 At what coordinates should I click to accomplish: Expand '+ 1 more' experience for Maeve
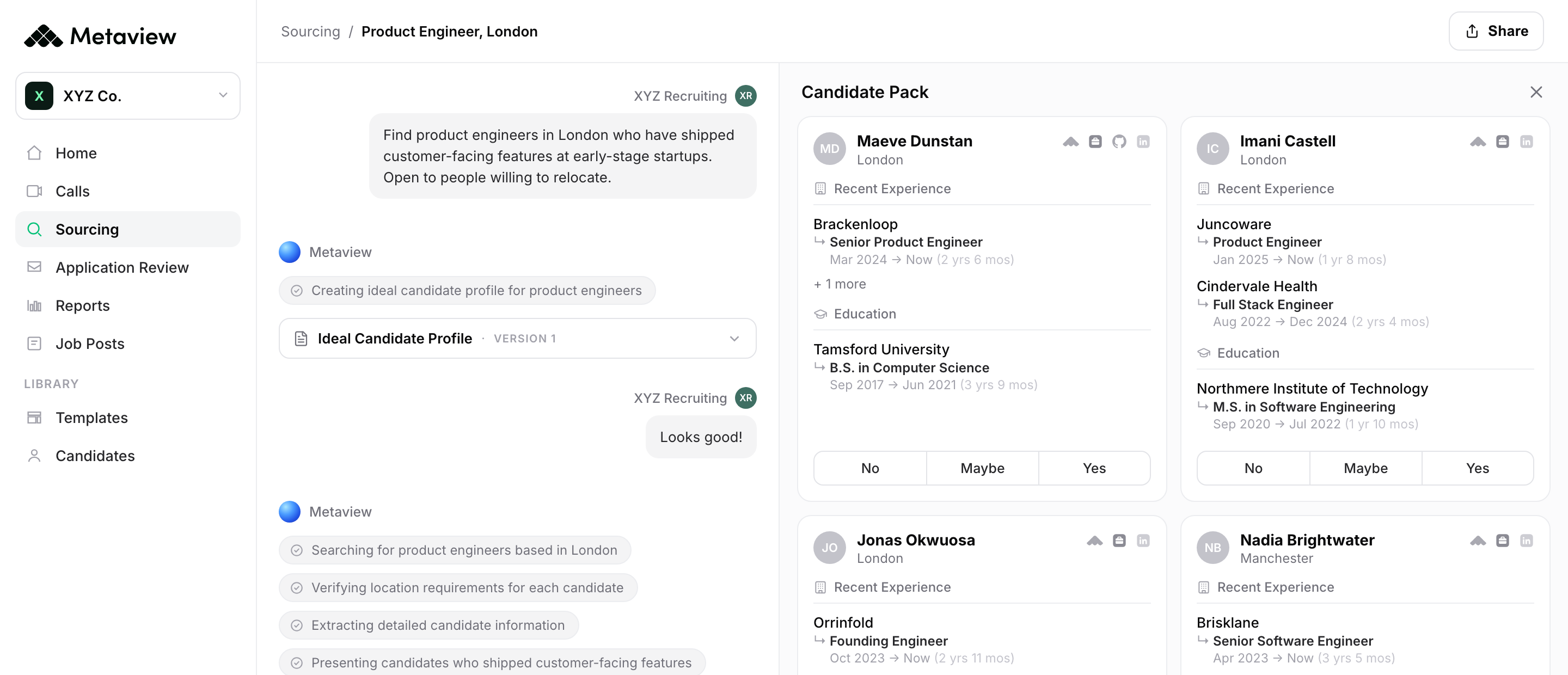click(x=840, y=284)
